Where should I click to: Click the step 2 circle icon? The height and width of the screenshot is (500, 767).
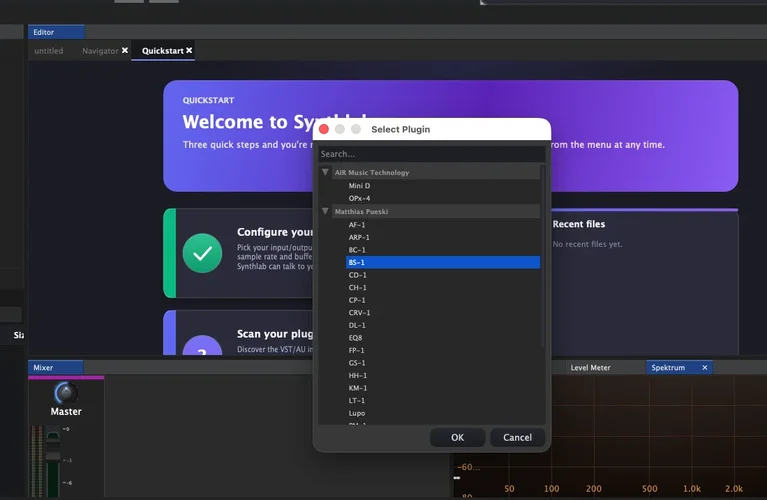pyautogui.click(x=202, y=345)
